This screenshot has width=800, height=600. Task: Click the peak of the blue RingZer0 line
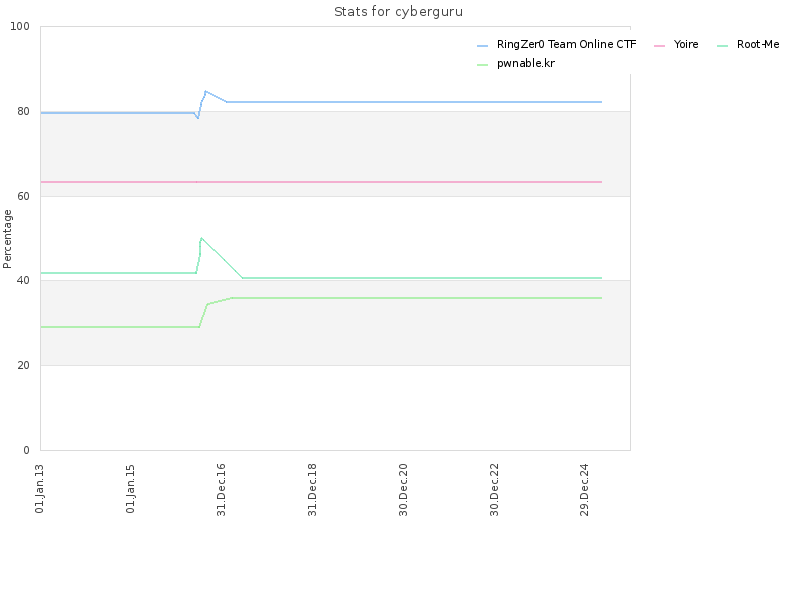click(205, 91)
